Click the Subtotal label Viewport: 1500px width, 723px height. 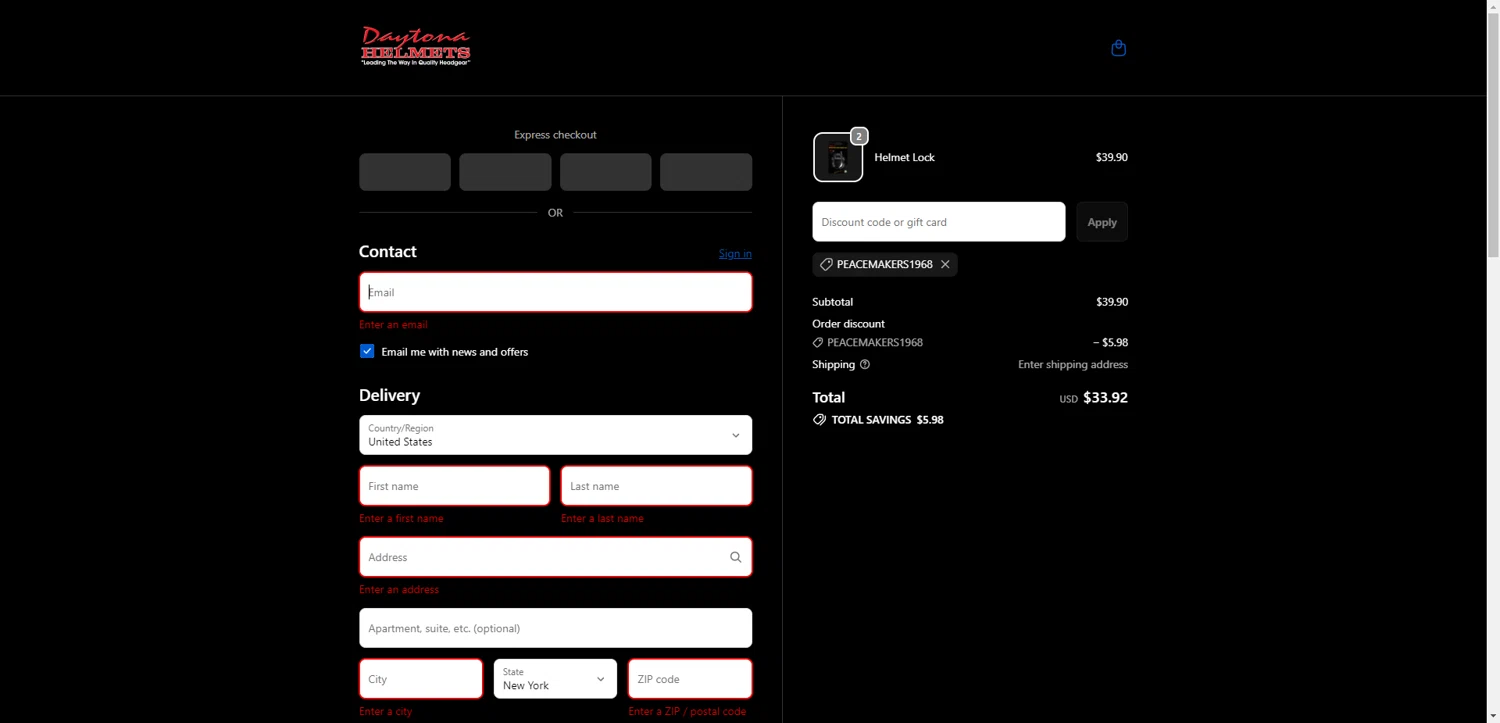pos(833,302)
